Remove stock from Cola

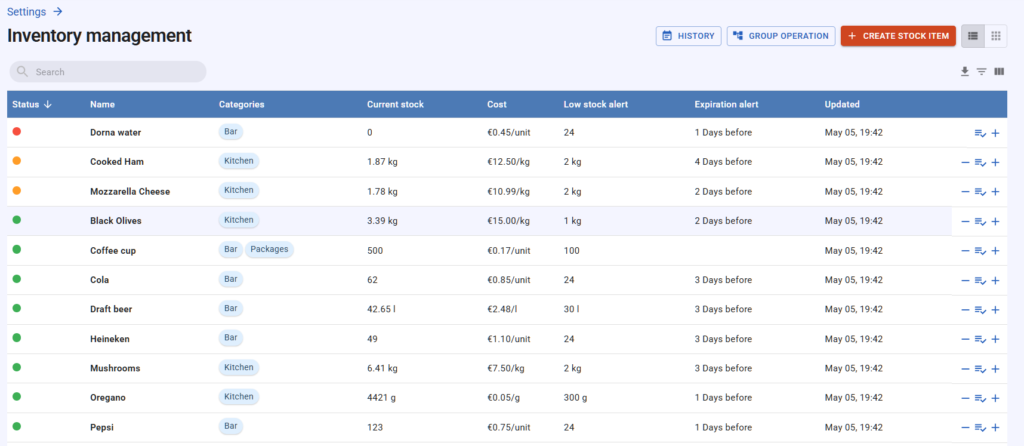[965, 281]
